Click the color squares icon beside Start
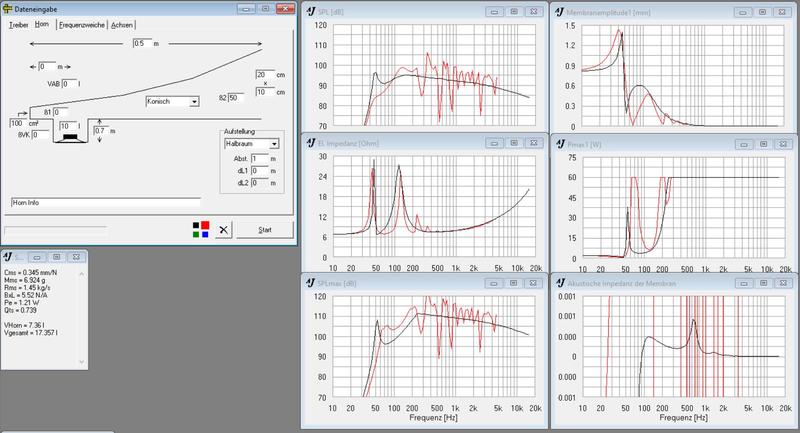The image size is (800, 433). [201, 228]
